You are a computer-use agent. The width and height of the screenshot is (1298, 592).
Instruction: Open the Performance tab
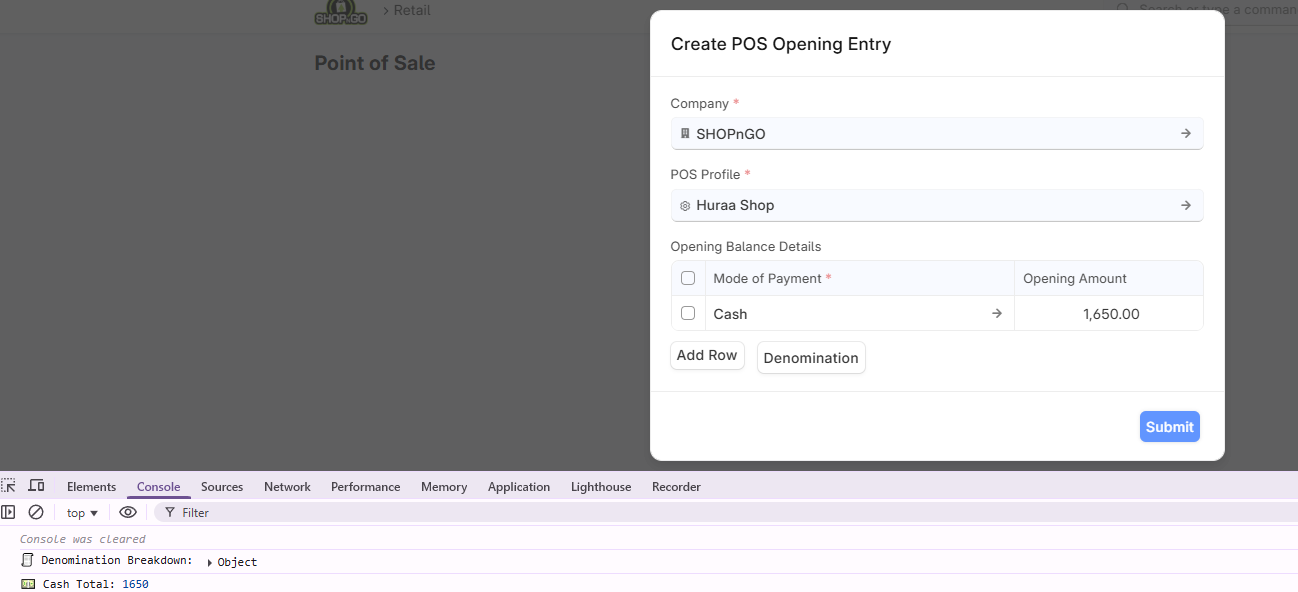pos(366,487)
